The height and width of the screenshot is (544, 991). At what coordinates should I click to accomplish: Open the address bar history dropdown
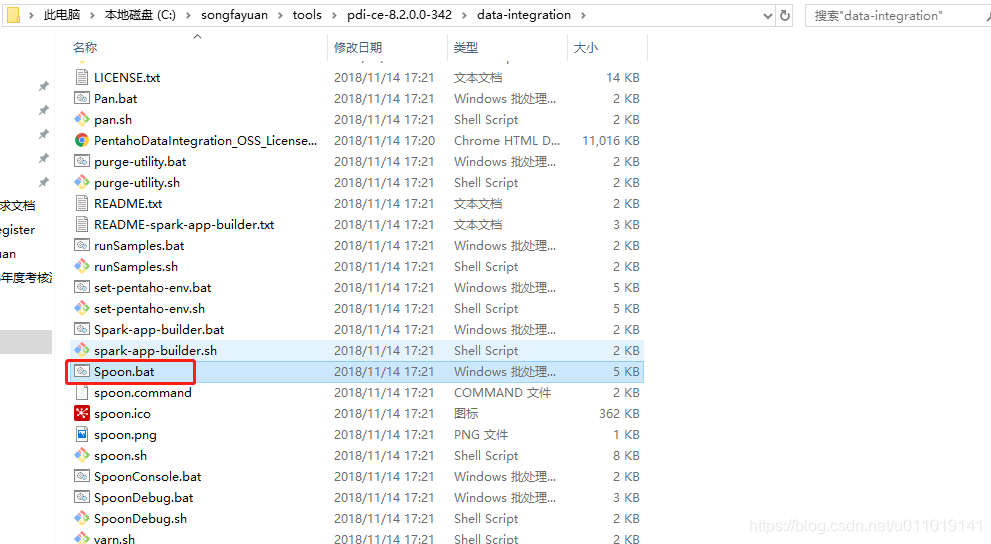coord(767,16)
